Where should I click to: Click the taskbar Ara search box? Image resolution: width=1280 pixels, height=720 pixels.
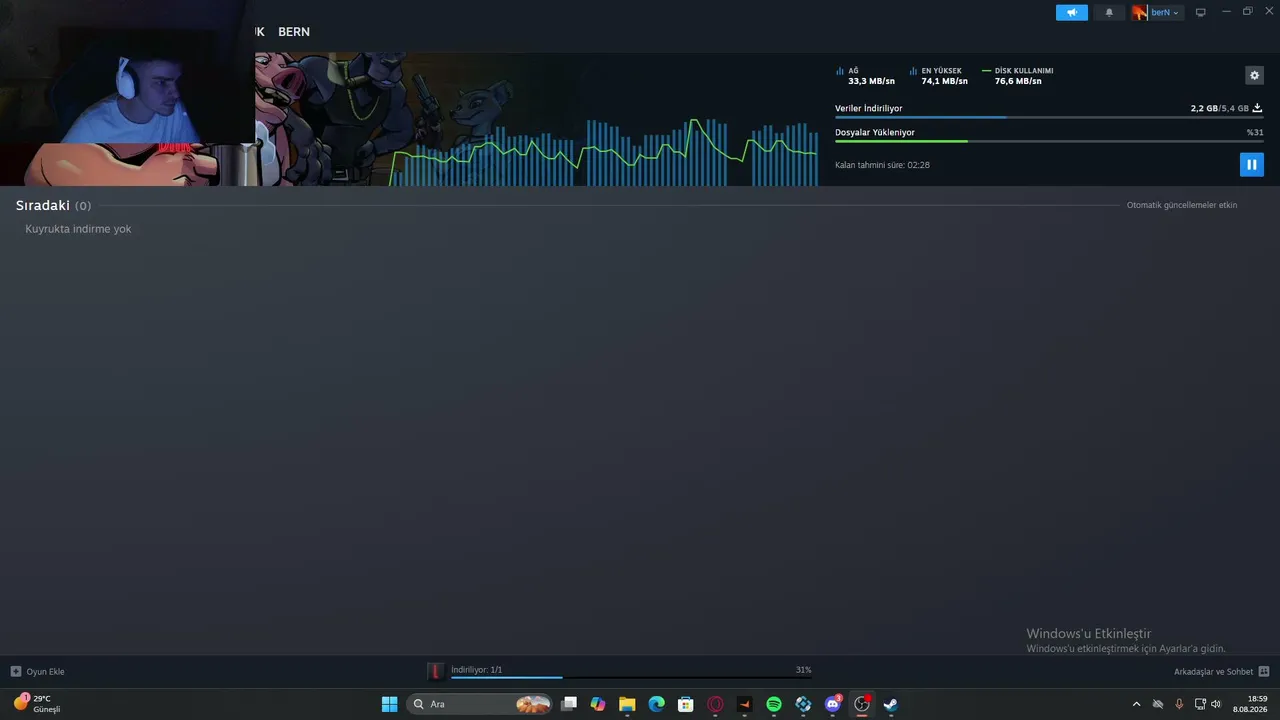480,704
